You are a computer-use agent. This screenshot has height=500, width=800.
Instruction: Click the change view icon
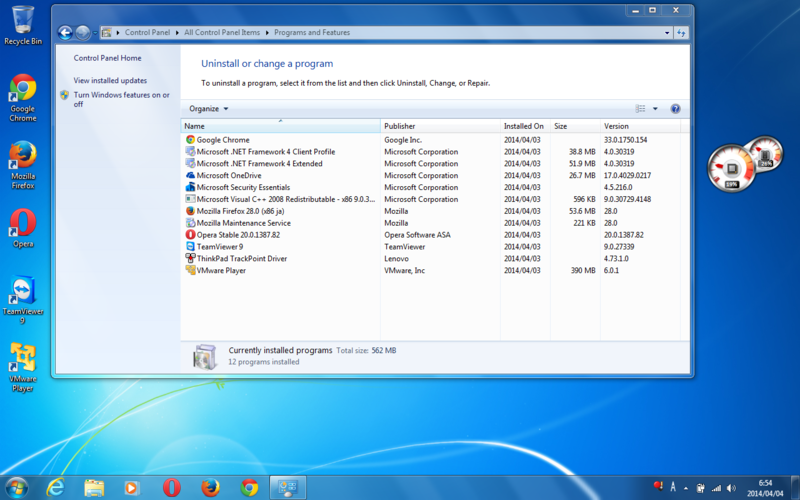[640, 109]
